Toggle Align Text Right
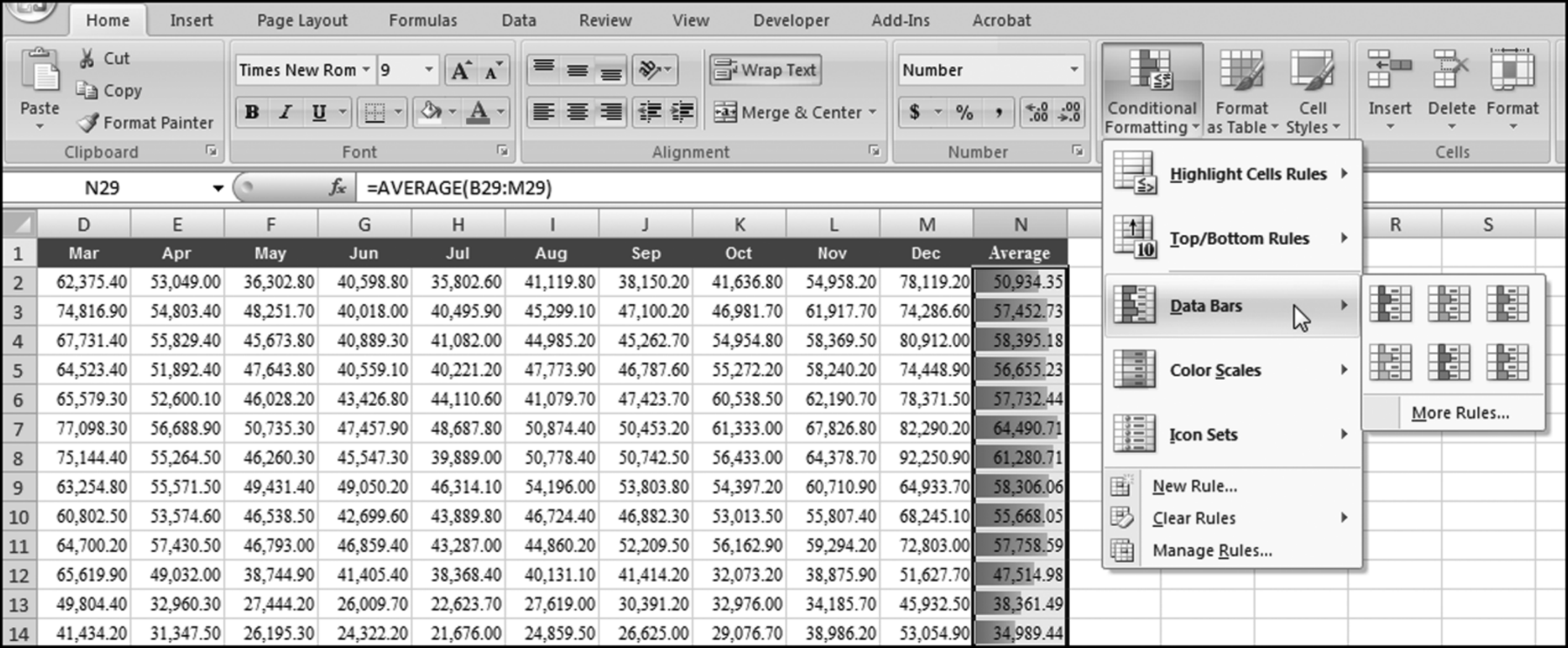1568x648 pixels. (611, 112)
